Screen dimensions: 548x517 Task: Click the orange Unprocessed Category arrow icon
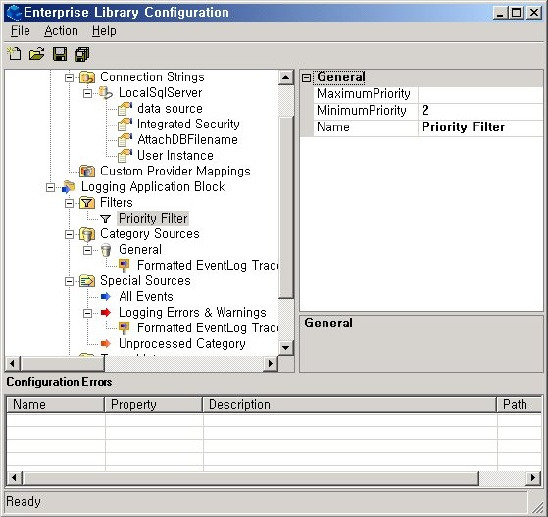[x=106, y=344]
